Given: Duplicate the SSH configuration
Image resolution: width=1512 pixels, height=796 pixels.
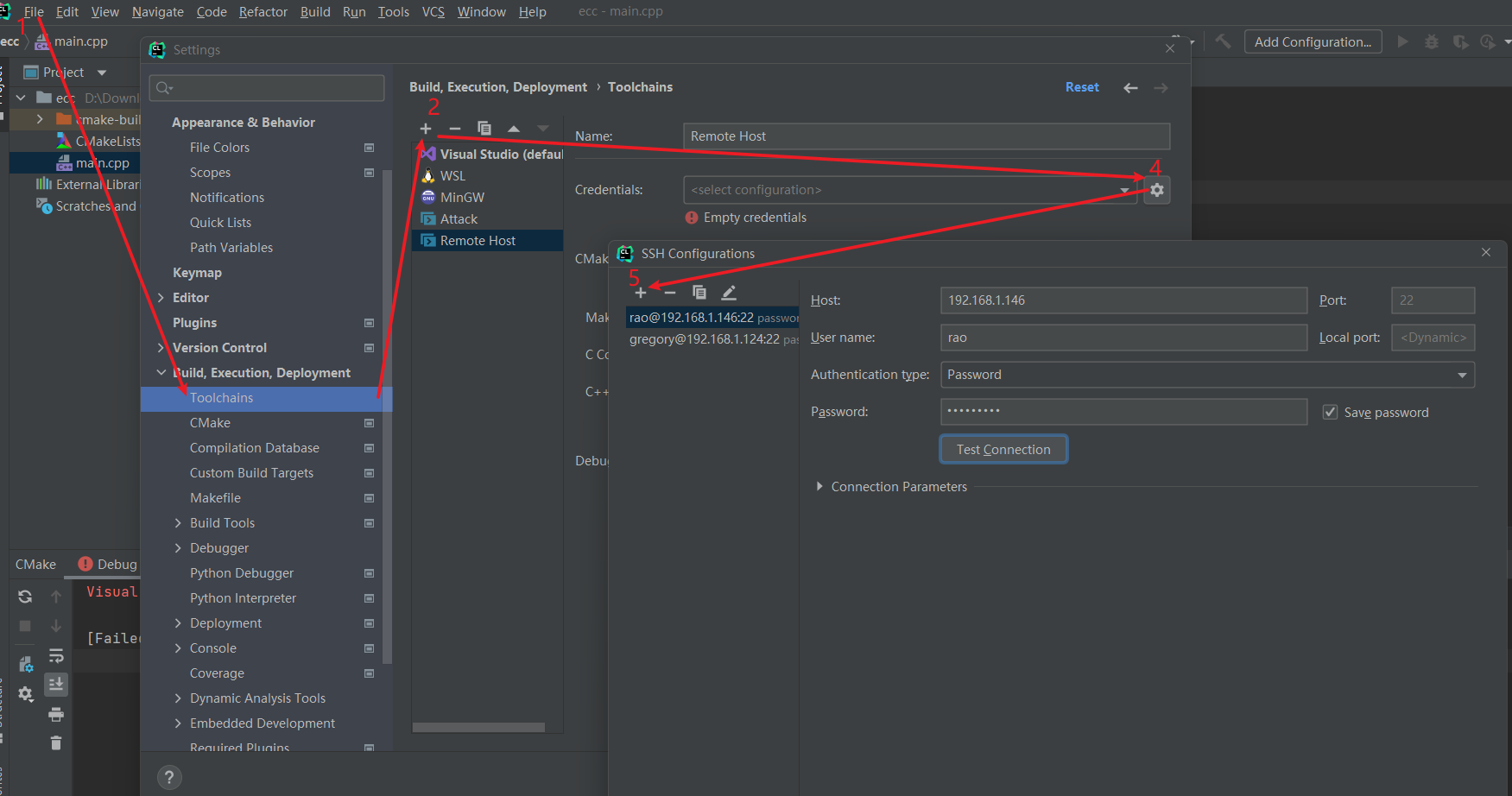Looking at the screenshot, I should point(699,293).
